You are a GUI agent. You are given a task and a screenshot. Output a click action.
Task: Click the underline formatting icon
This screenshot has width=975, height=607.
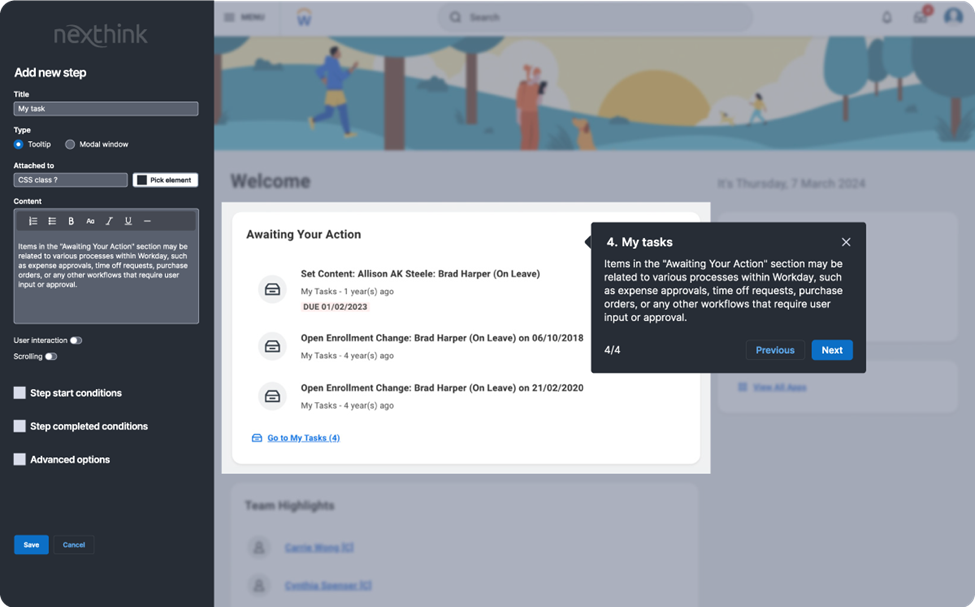tap(128, 221)
